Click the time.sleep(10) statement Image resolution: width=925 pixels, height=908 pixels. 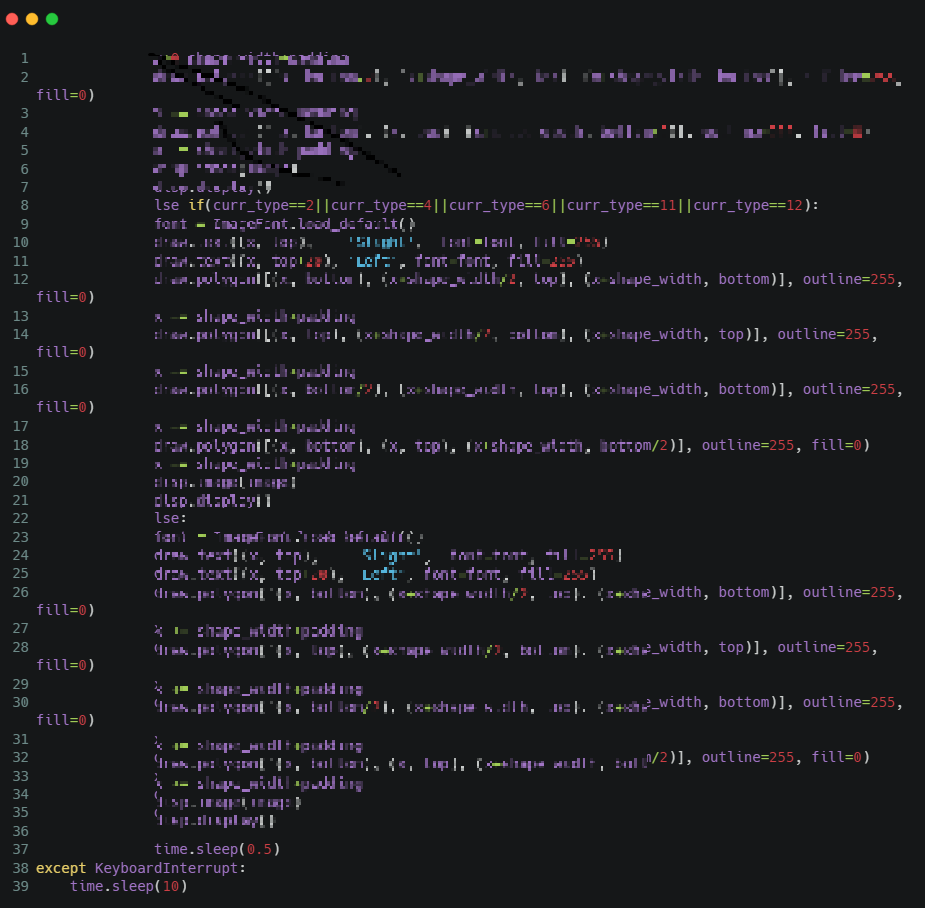click(128, 886)
